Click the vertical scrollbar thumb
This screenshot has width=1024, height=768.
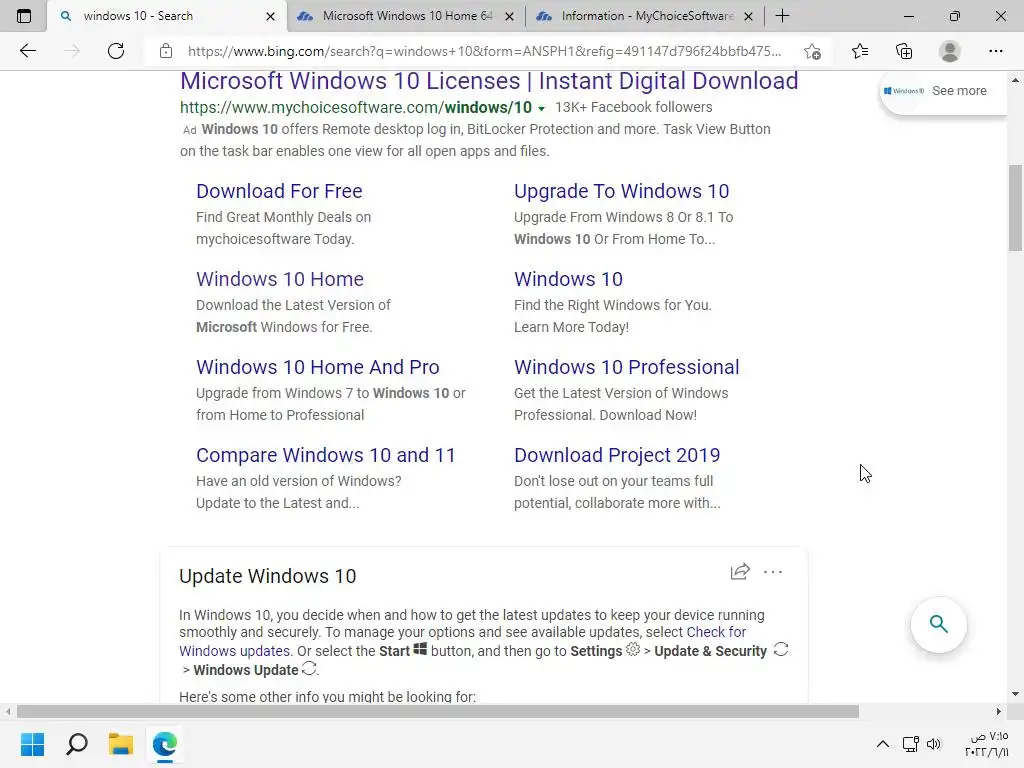1015,208
